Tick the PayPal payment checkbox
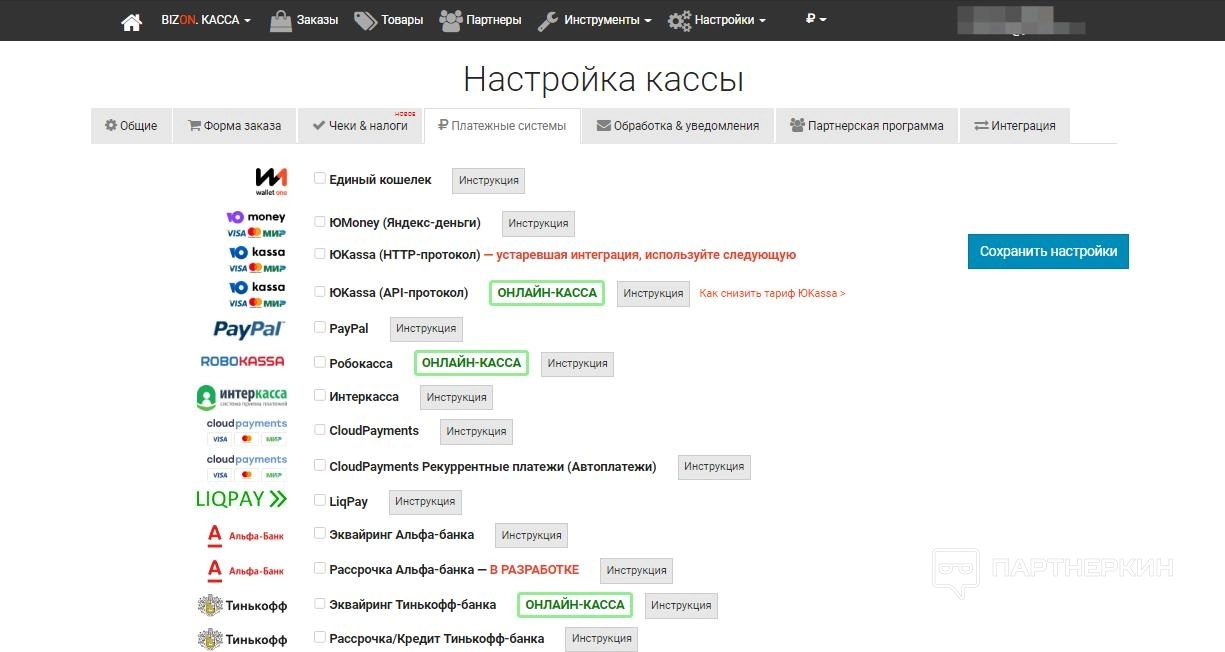 point(320,327)
